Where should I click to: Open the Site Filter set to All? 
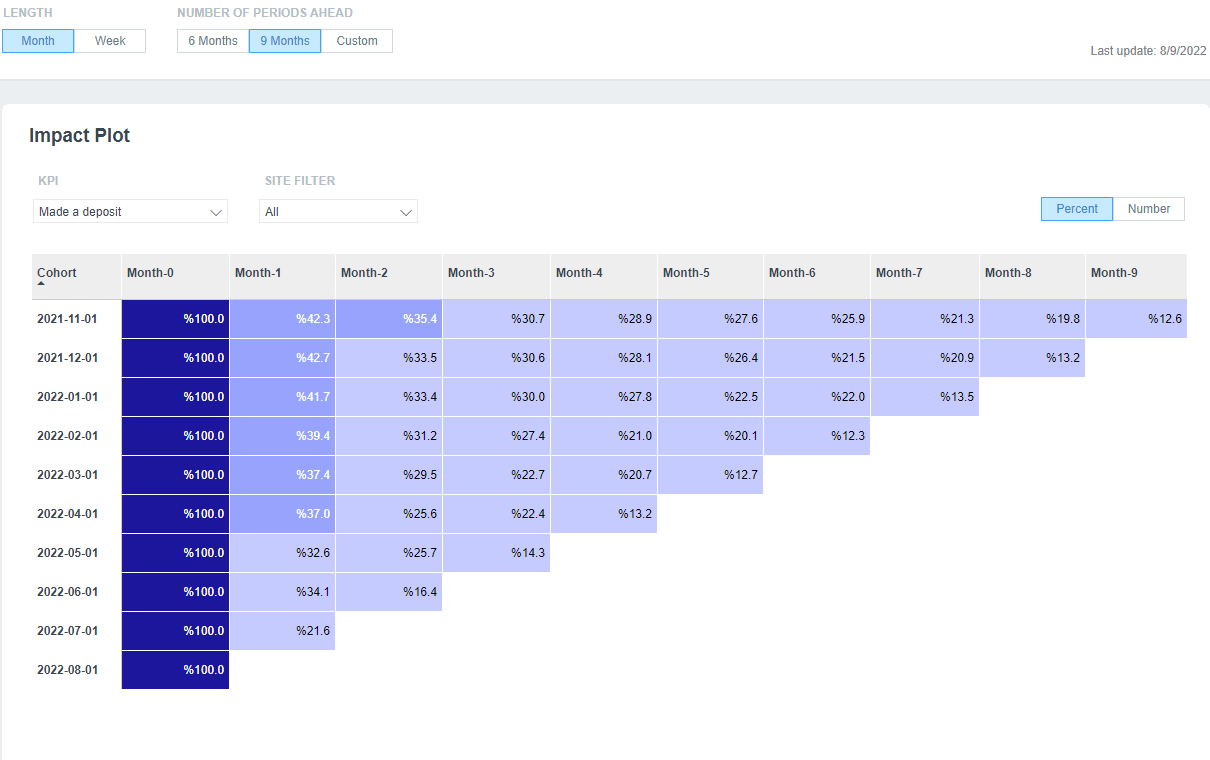338,211
